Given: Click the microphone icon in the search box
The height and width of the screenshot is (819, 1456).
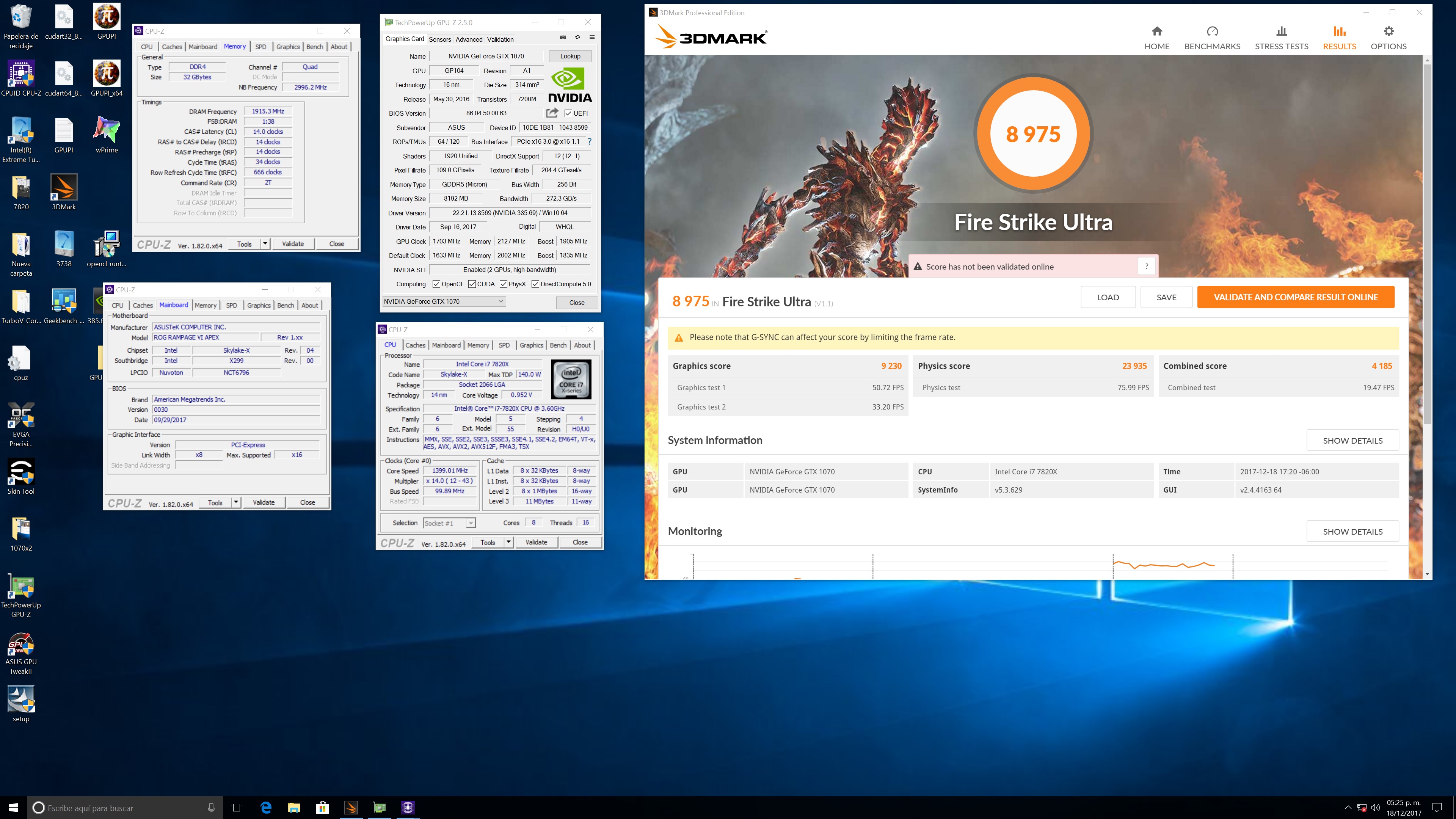Looking at the screenshot, I should pos(211,807).
